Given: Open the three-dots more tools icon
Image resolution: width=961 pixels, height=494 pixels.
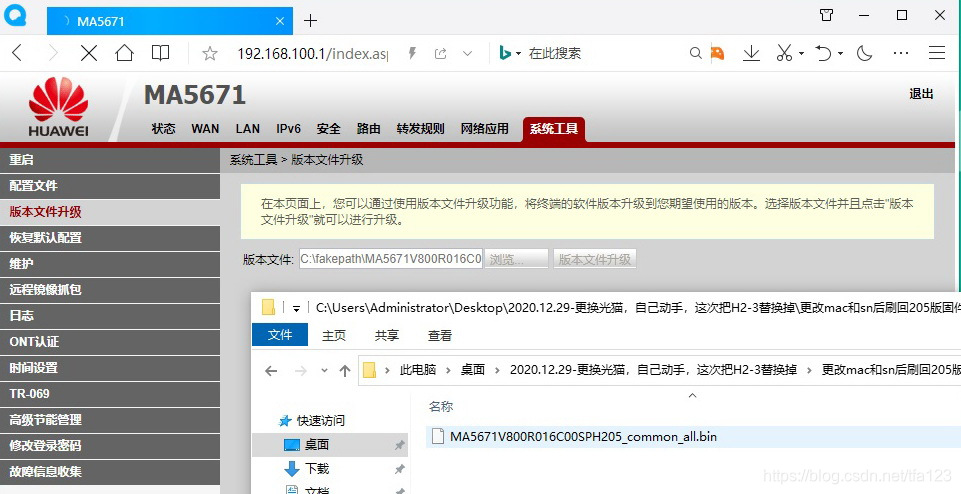Looking at the screenshot, I should tap(901, 53).
